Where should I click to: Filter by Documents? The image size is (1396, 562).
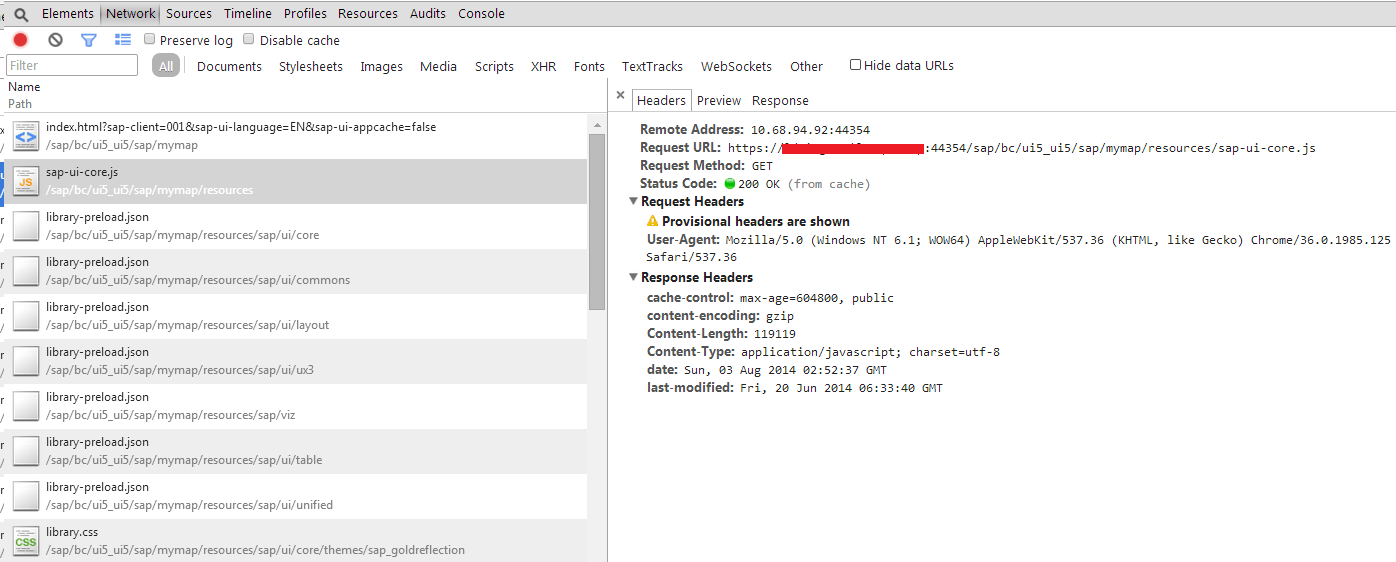click(x=229, y=67)
